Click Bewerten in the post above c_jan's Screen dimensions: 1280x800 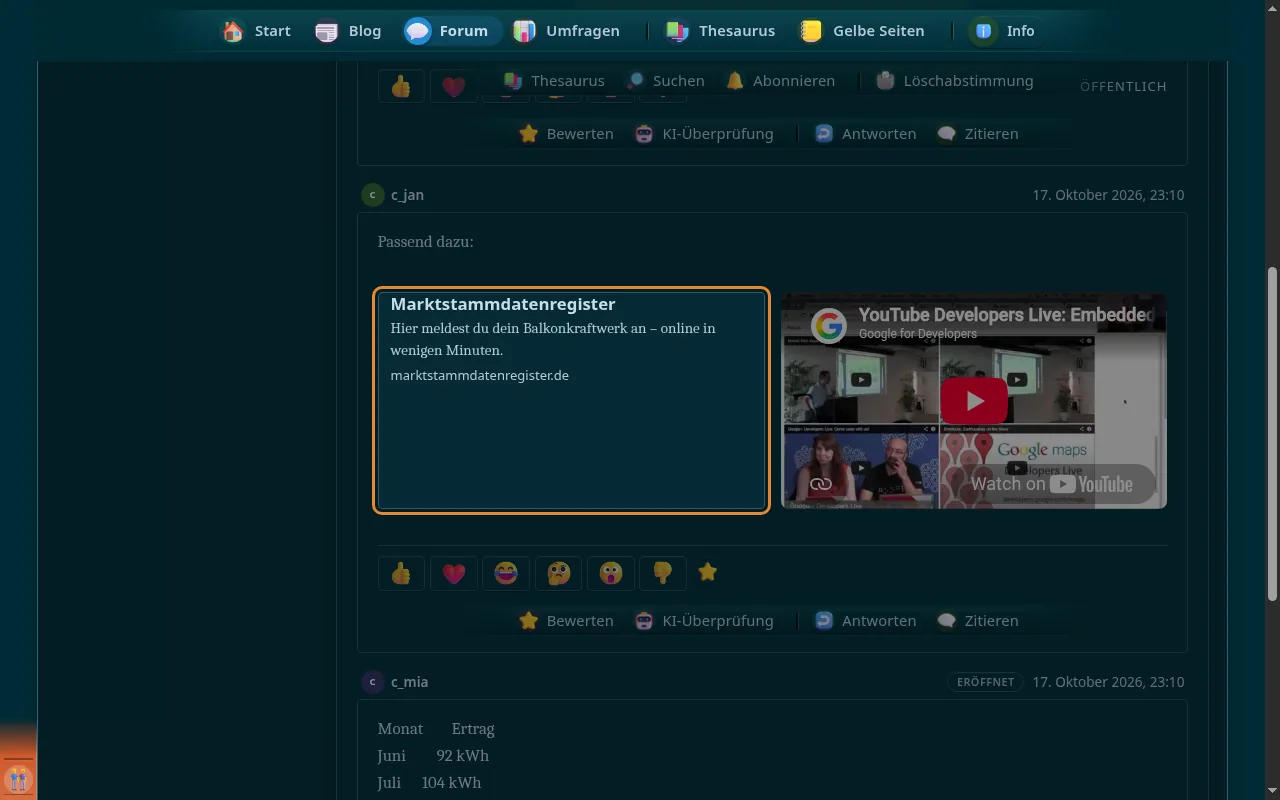[x=566, y=134]
